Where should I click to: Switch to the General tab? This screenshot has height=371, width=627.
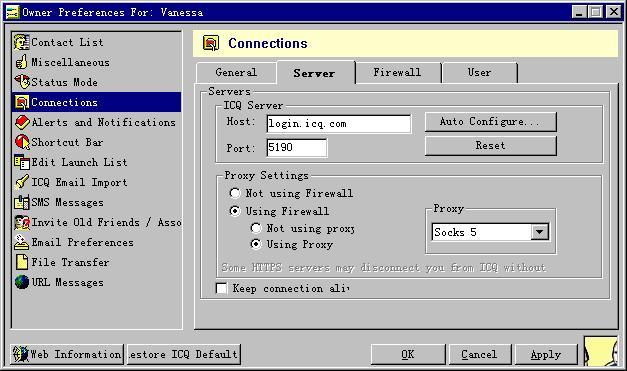236,72
